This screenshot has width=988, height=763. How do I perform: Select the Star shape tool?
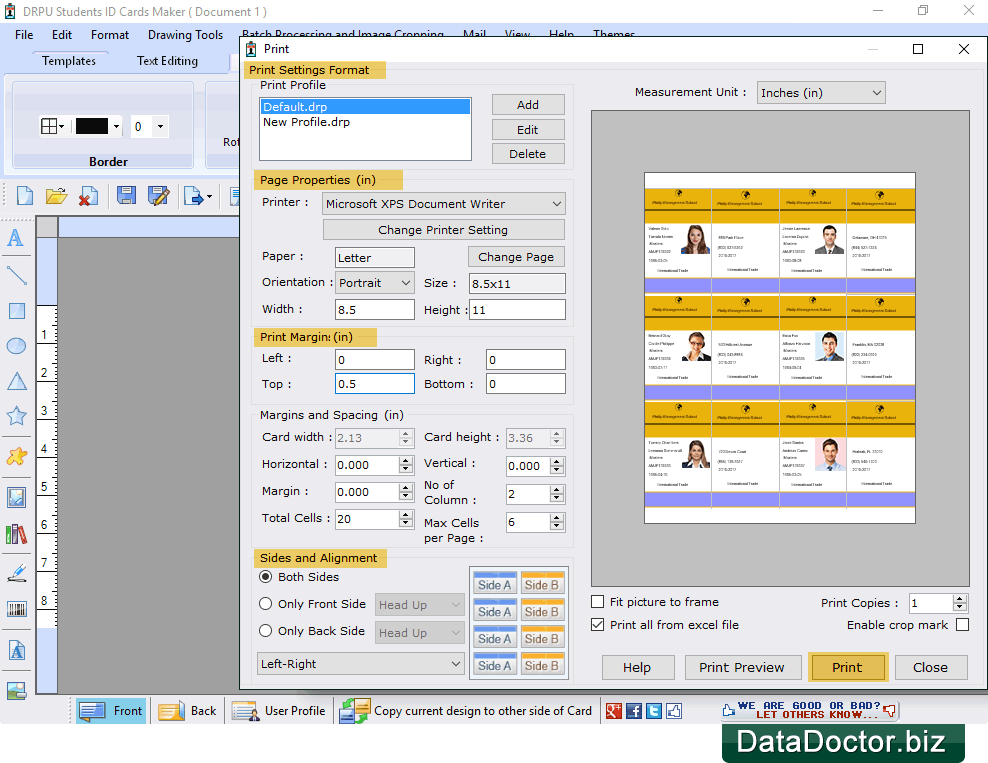[x=16, y=416]
